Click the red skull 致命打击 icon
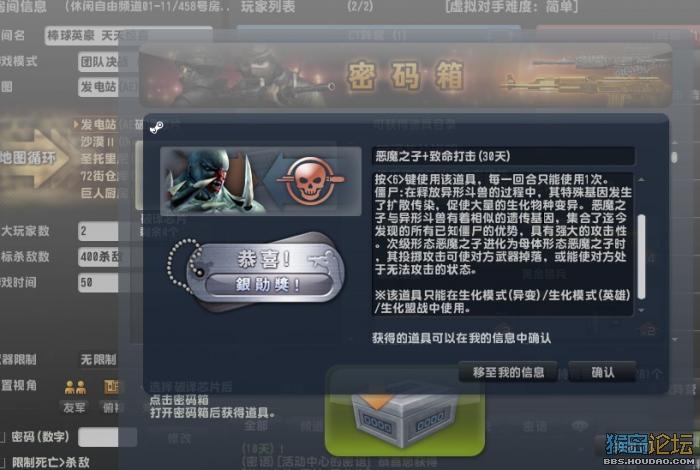 click(310, 182)
